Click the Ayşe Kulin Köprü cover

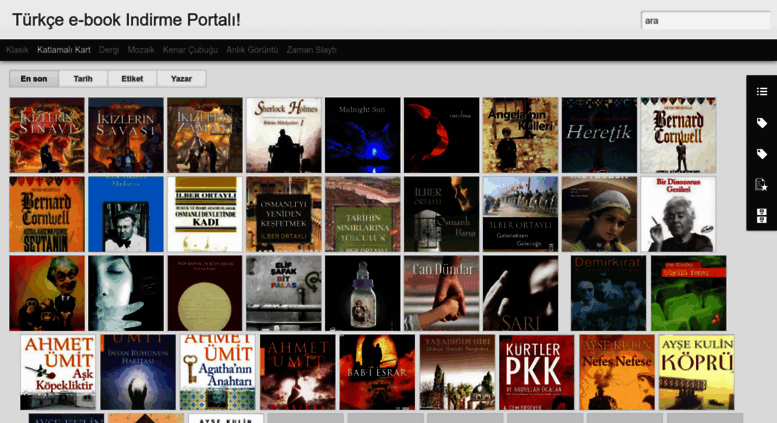point(696,372)
